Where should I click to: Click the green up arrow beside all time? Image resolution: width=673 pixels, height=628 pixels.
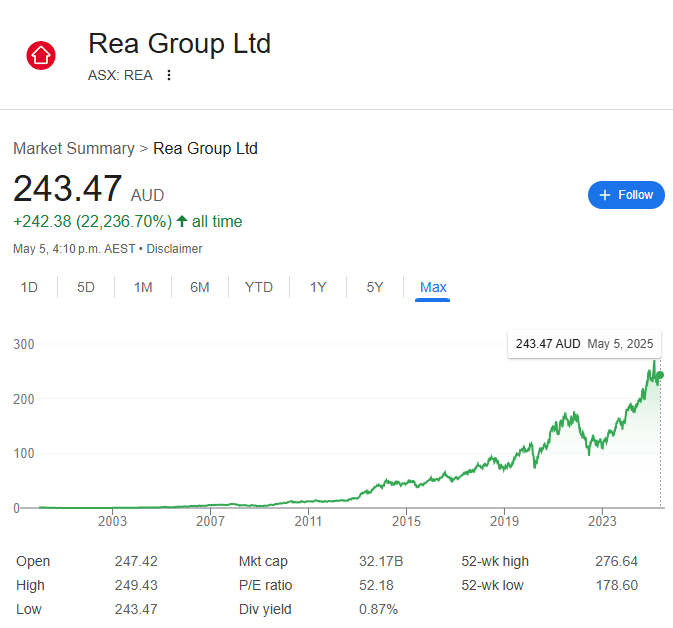point(182,221)
